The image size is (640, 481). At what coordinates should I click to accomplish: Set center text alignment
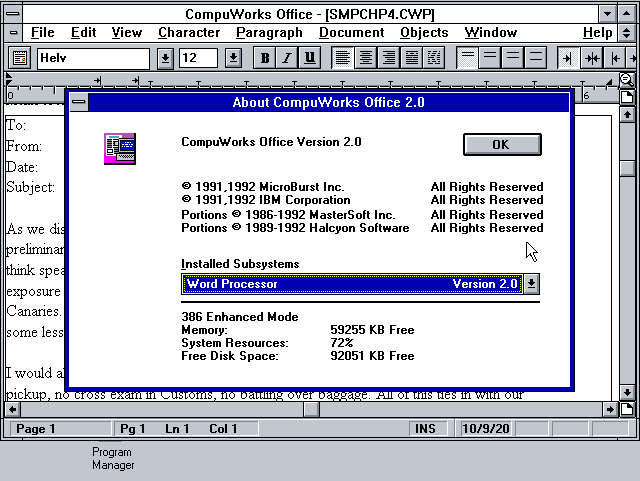point(365,58)
